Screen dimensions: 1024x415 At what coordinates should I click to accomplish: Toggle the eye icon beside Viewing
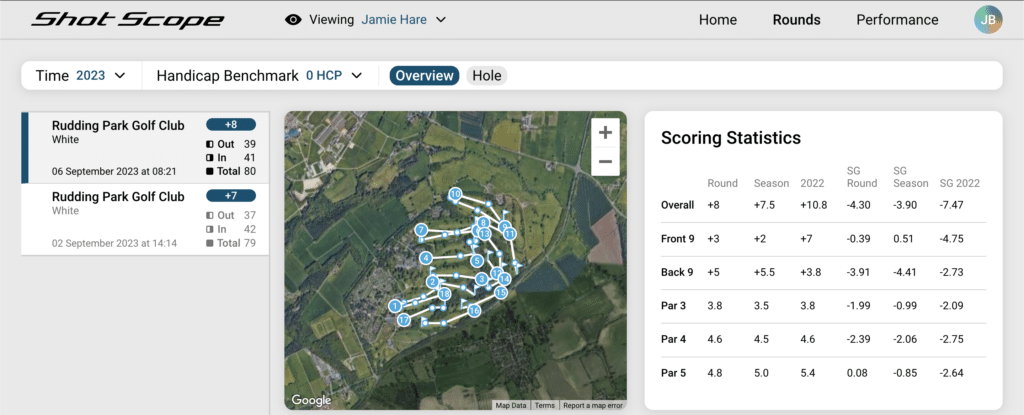[293, 20]
